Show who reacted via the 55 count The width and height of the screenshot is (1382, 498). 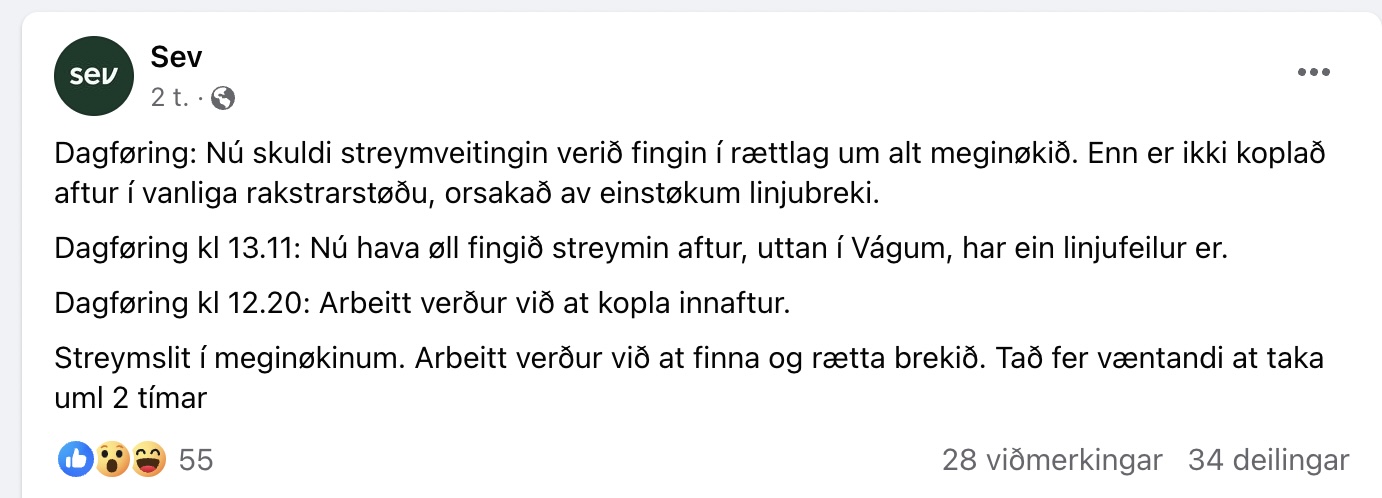pos(196,460)
